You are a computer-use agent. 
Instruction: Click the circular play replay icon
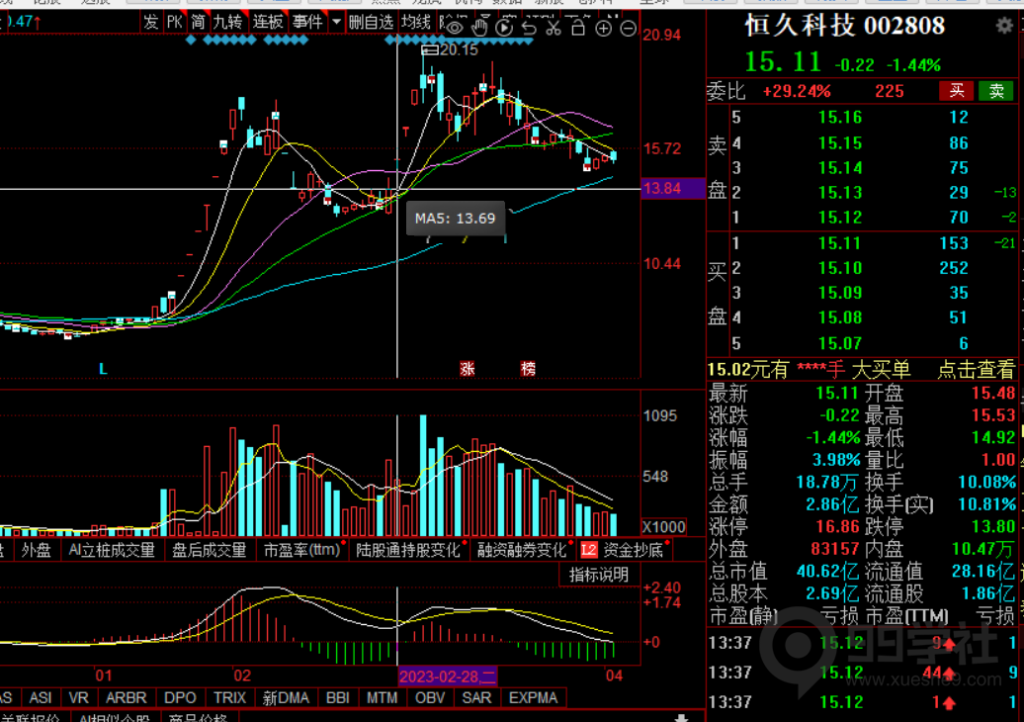(x=504, y=28)
